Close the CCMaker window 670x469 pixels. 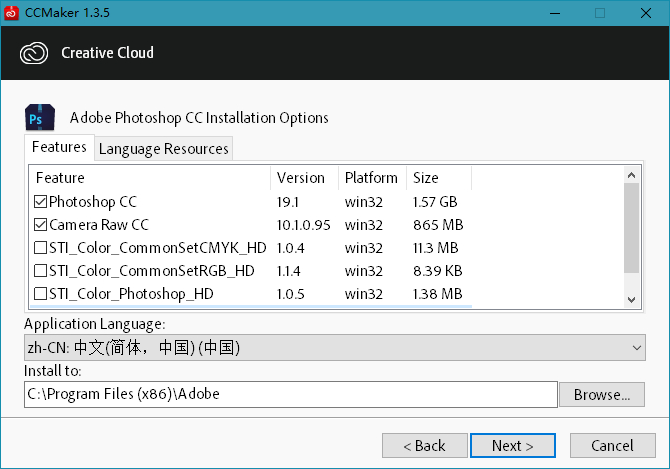click(646, 13)
